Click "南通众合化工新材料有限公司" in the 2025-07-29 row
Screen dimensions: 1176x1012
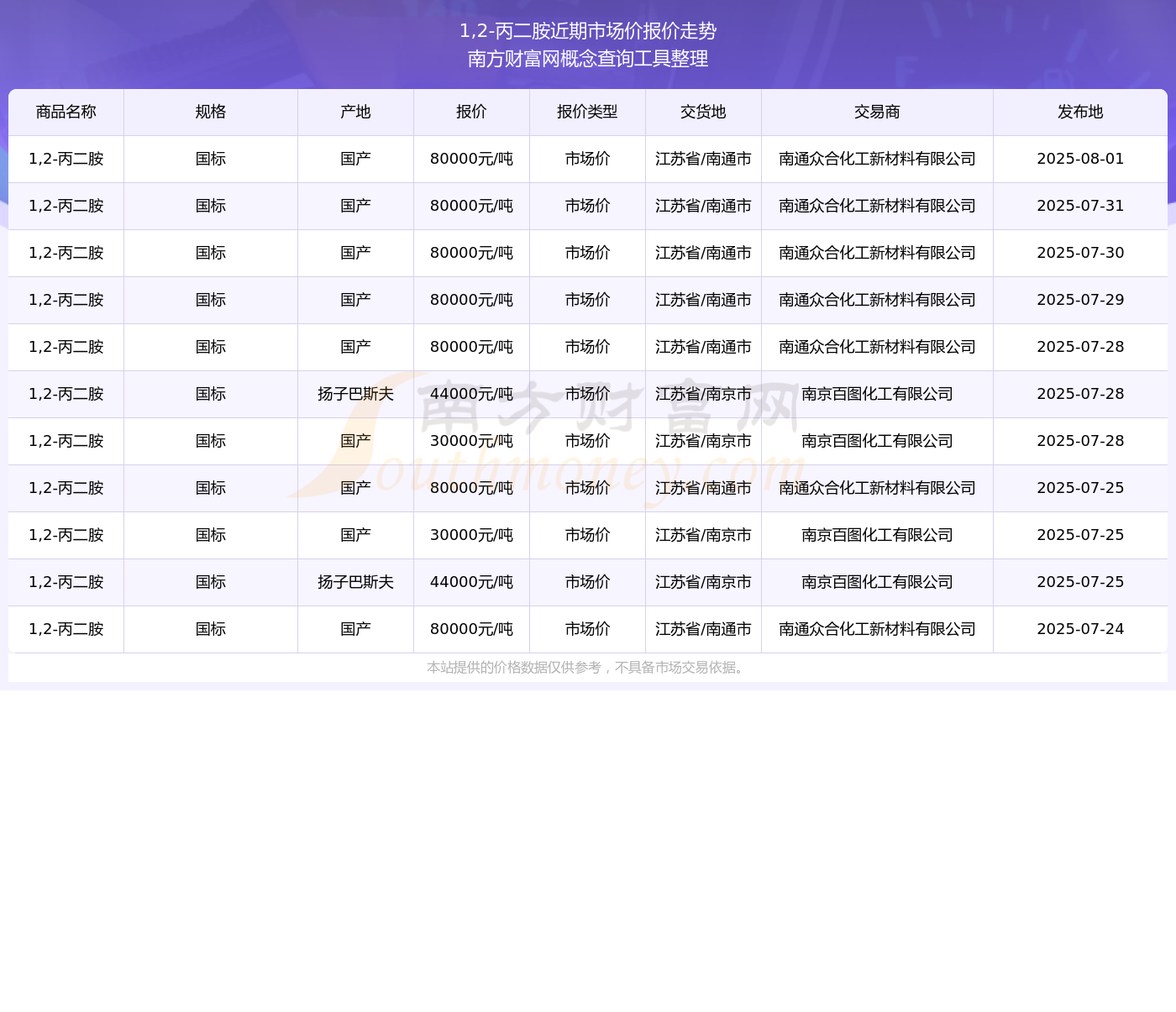click(878, 300)
